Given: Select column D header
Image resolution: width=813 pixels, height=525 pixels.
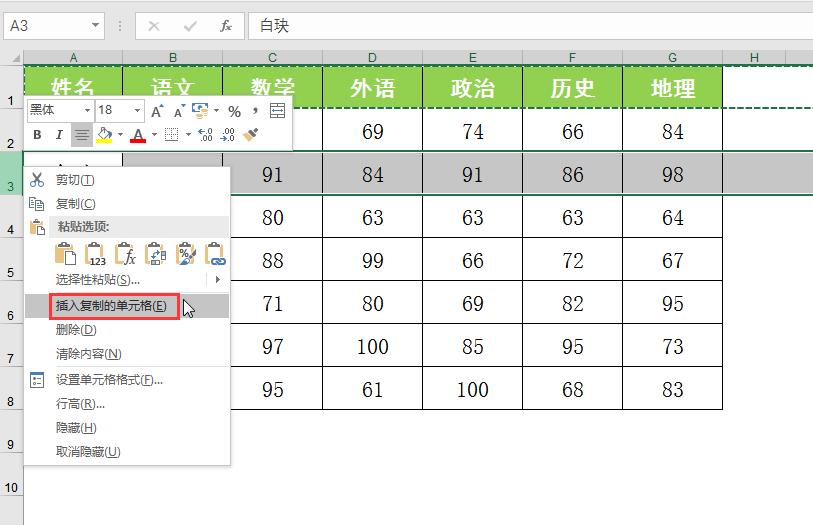Looking at the screenshot, I should point(372,58).
